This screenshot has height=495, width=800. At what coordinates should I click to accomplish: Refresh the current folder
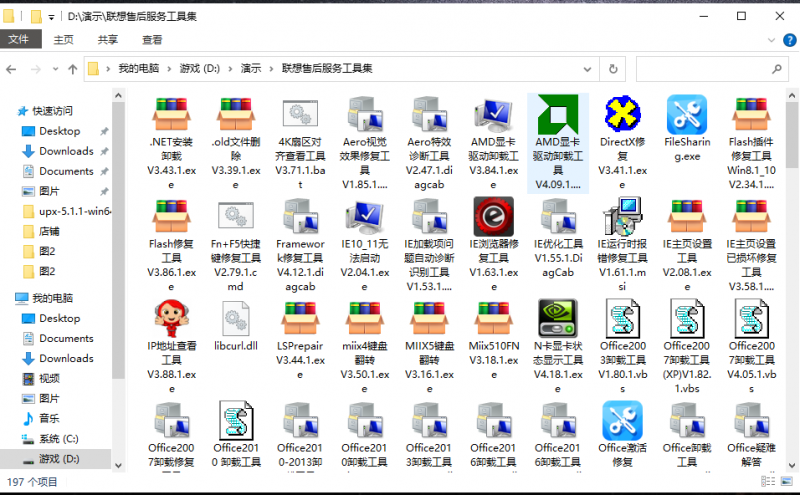pos(613,69)
